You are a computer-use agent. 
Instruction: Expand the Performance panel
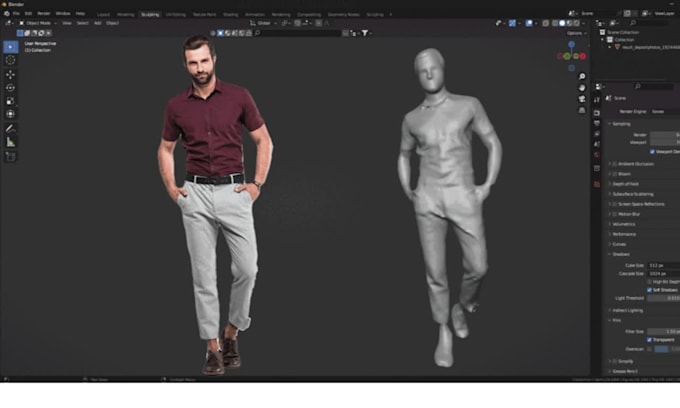click(624, 234)
